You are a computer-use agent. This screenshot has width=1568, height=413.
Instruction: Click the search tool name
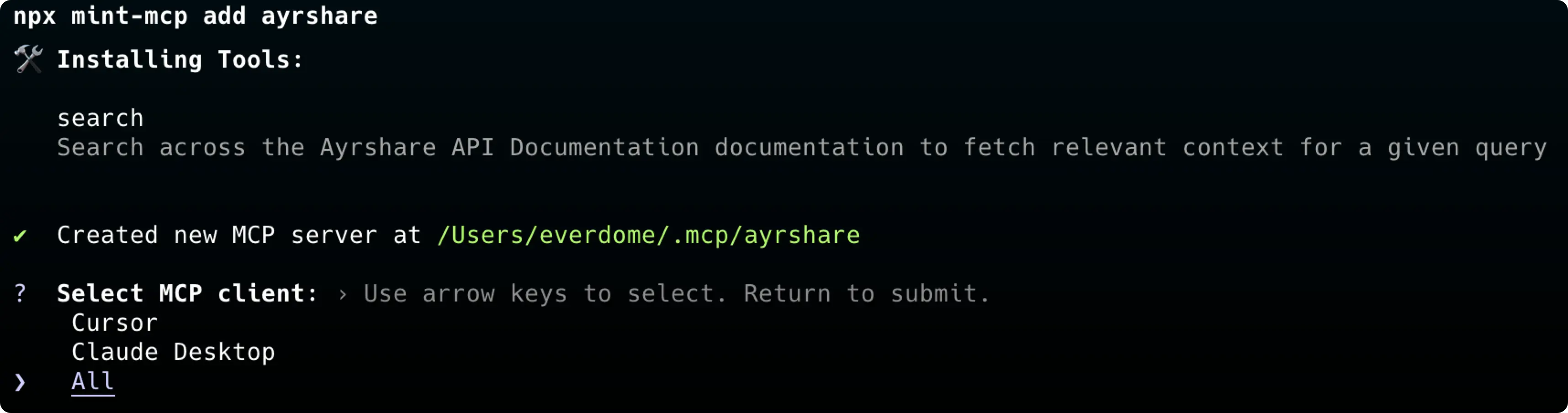[100, 118]
